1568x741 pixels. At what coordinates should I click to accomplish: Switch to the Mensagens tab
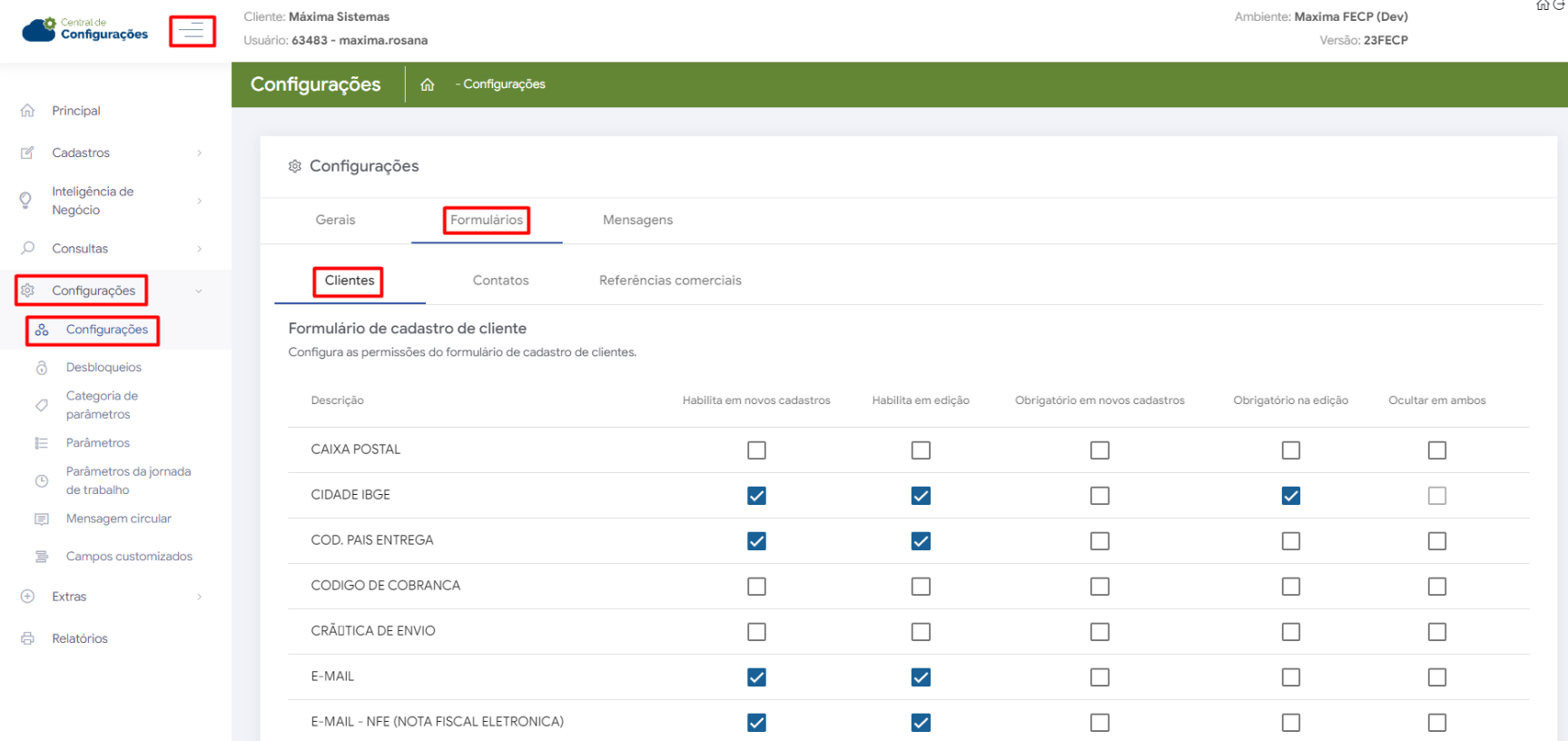[x=637, y=220]
